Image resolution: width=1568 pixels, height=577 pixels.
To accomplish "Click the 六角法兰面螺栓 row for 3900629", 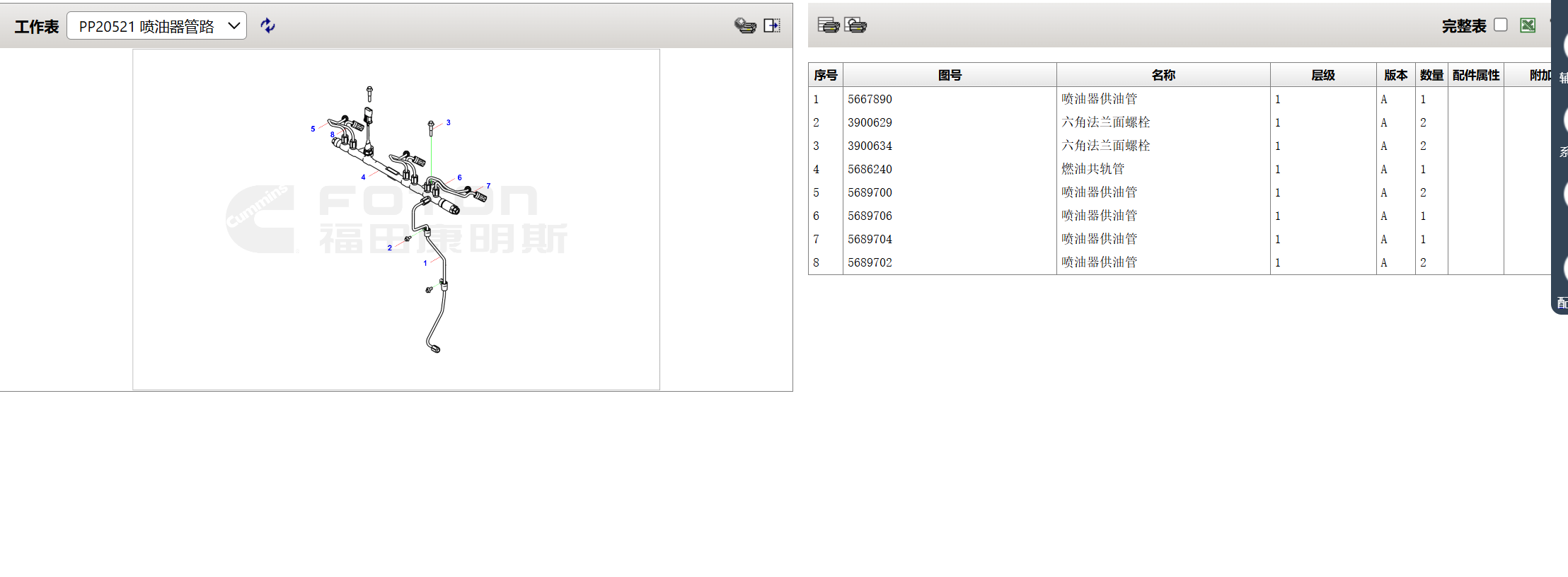I will click(x=1105, y=122).
